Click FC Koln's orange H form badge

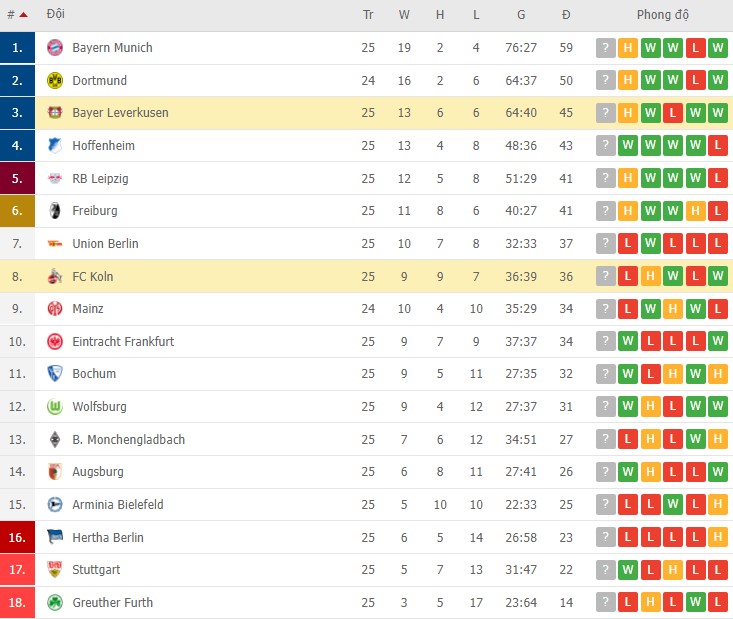(x=650, y=276)
